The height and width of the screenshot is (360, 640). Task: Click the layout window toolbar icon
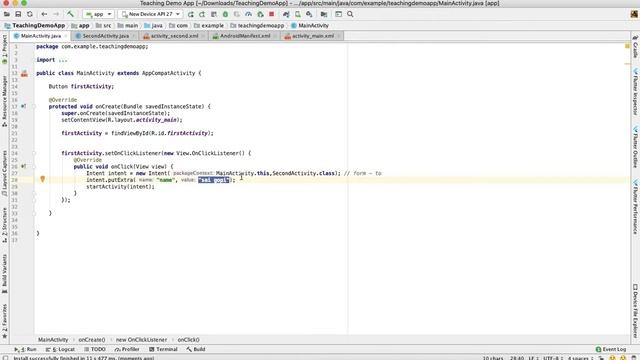(x=338, y=14)
